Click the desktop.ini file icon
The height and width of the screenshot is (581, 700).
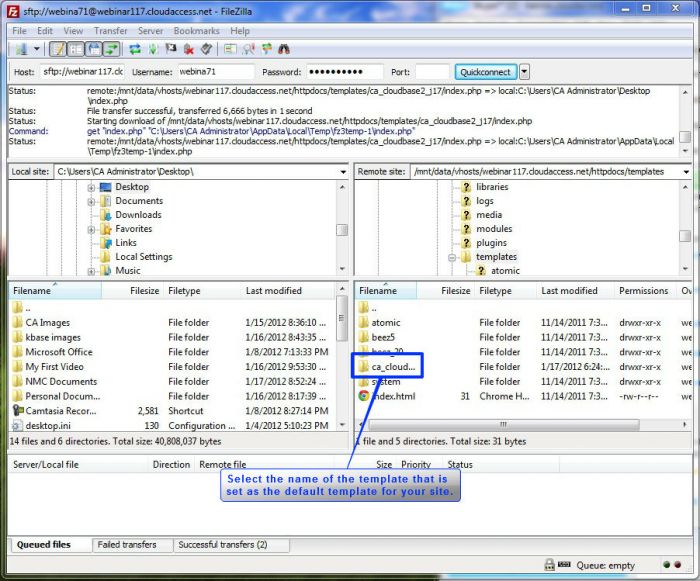pos(17,426)
